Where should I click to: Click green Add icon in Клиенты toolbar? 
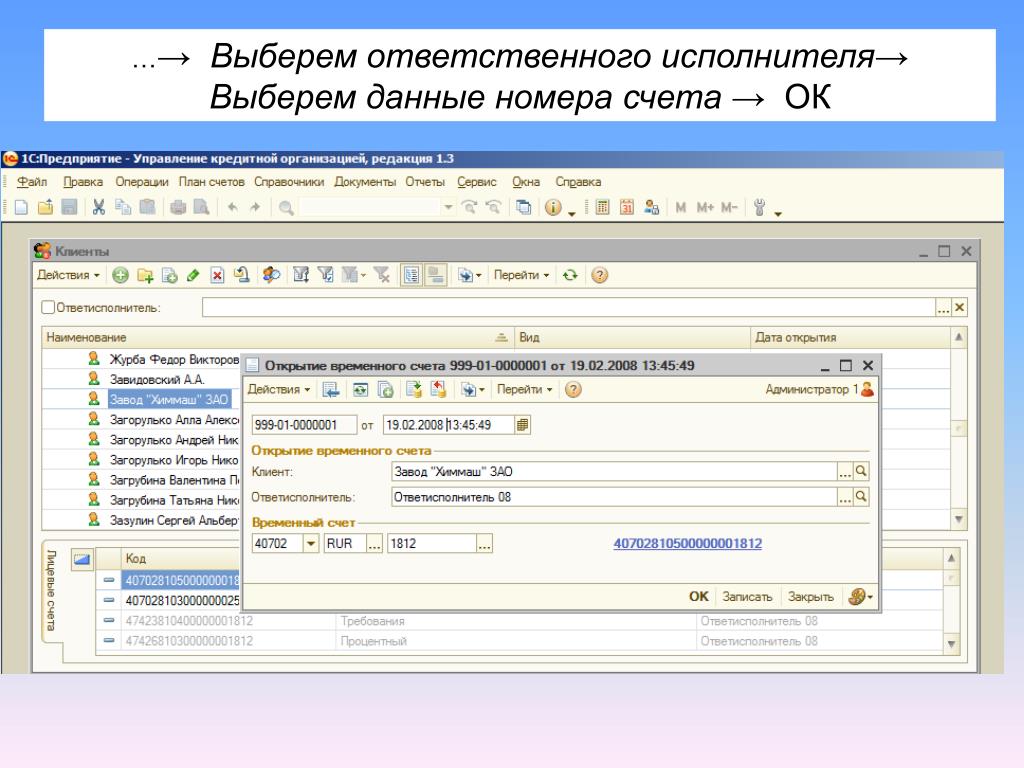pyautogui.click(x=120, y=276)
